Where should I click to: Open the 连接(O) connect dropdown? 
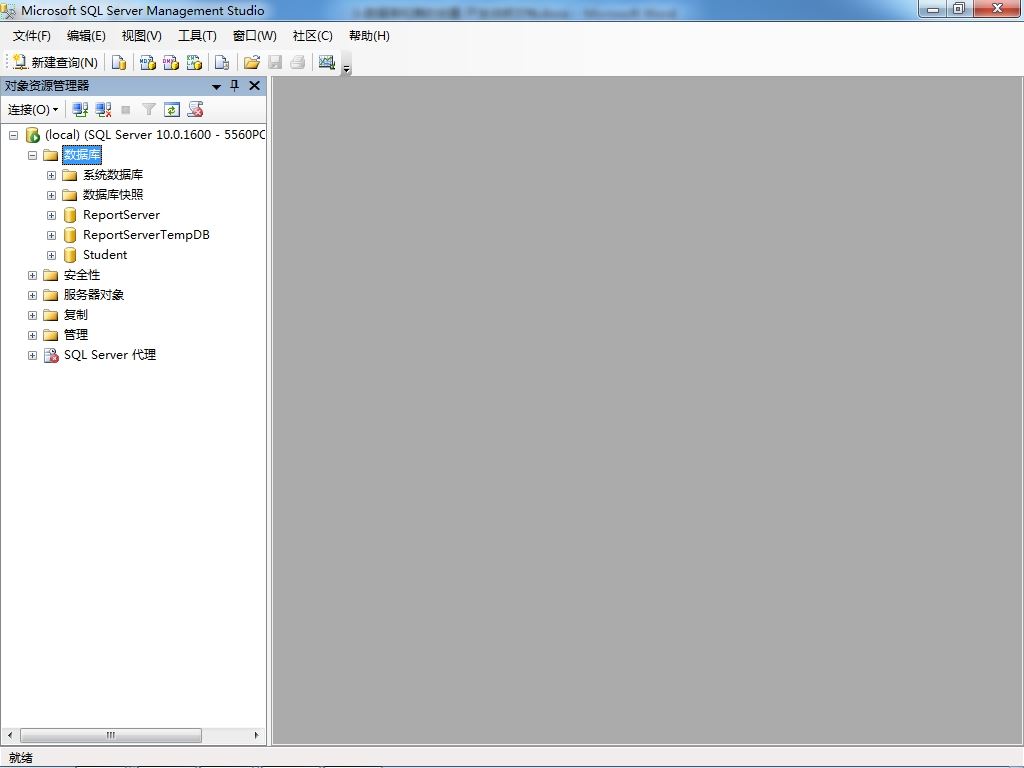point(33,110)
